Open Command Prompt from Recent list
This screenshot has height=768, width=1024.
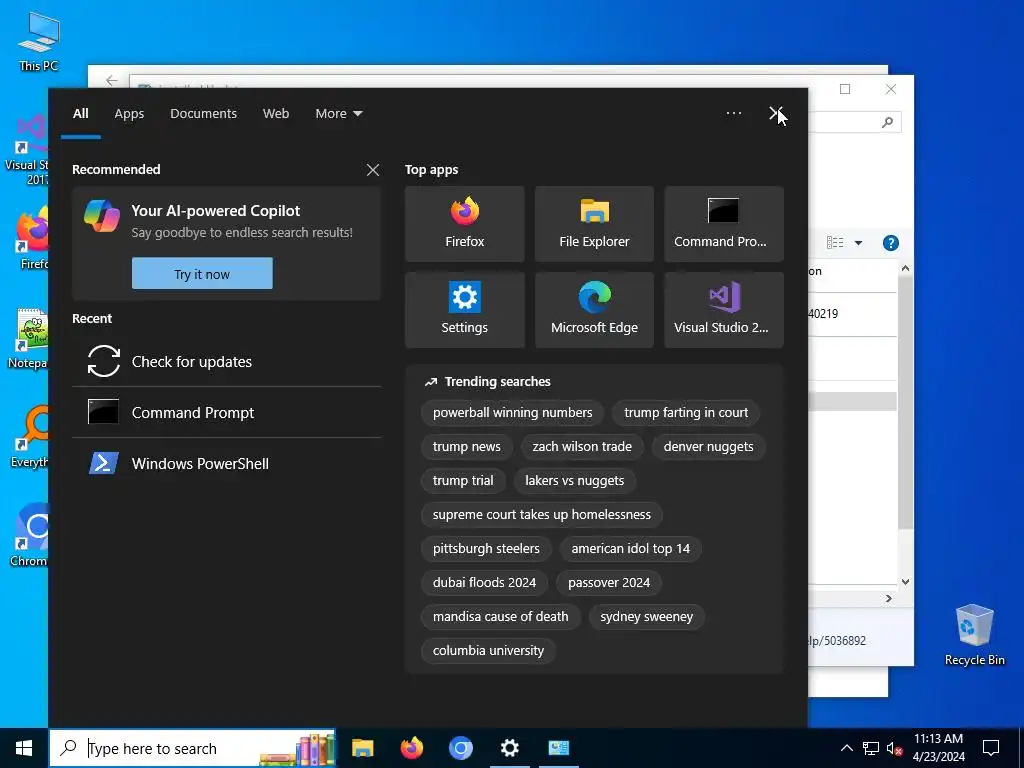tap(227, 413)
